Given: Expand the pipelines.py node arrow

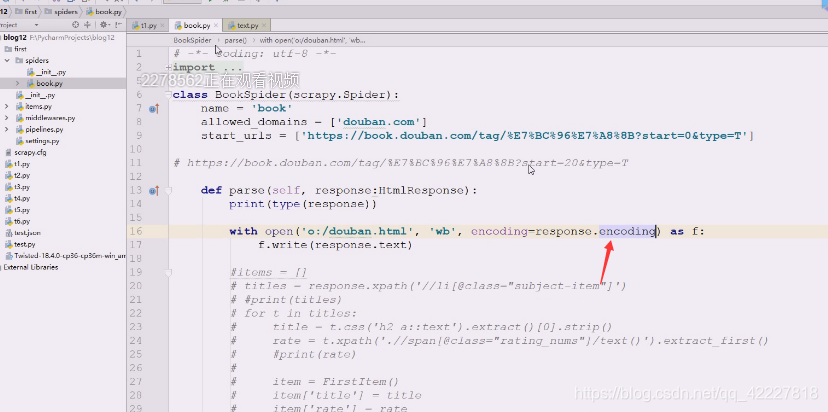Looking at the screenshot, I should 7,129.
